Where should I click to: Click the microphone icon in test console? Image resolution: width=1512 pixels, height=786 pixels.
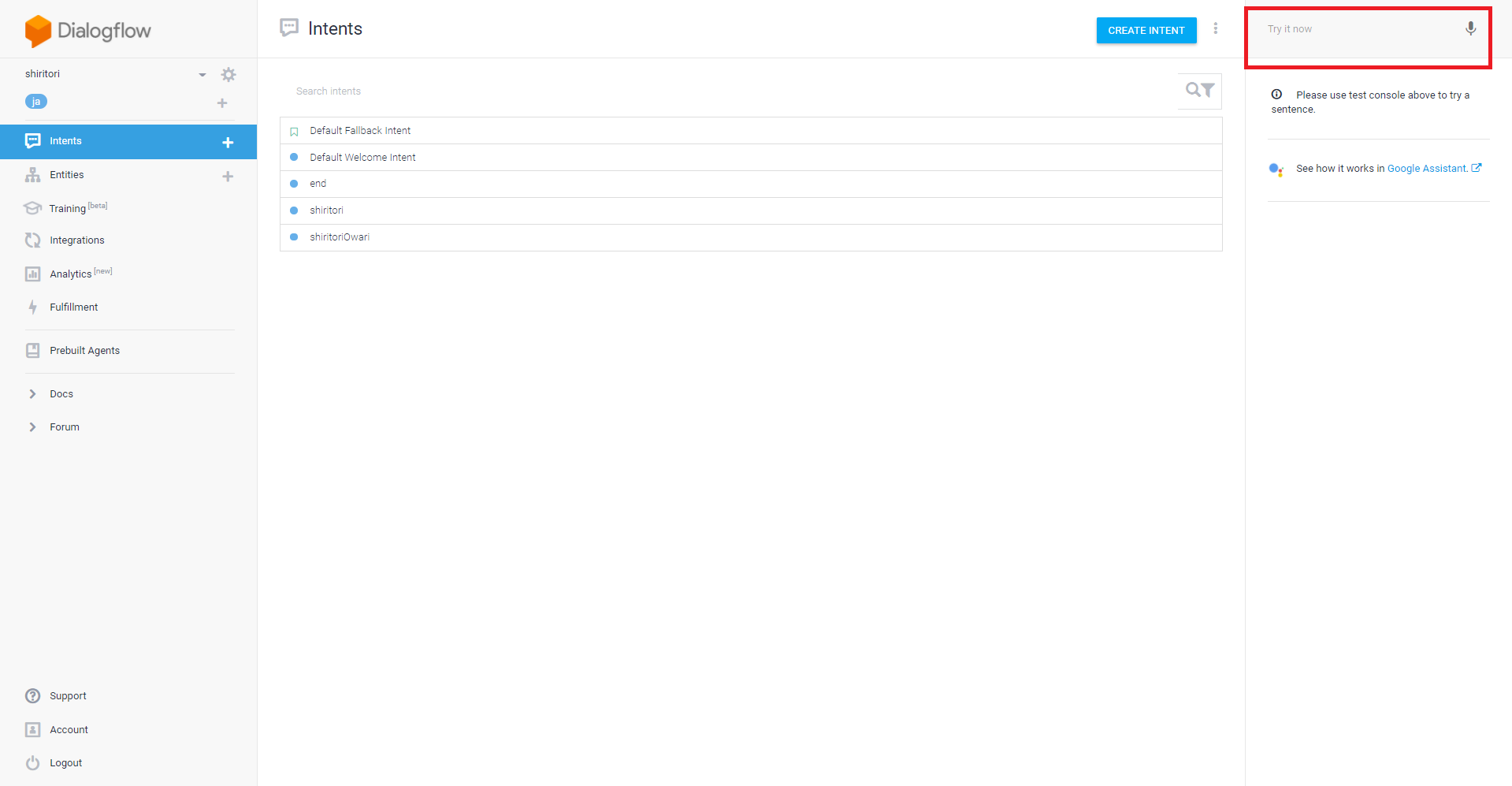coord(1470,29)
